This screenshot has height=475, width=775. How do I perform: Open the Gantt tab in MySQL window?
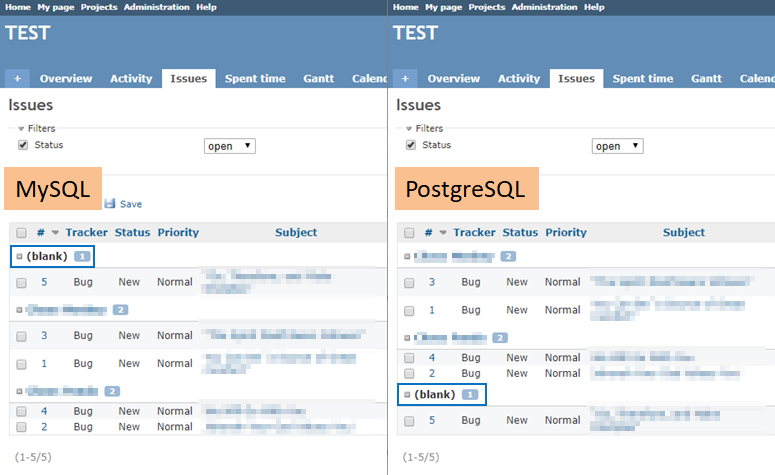319,79
